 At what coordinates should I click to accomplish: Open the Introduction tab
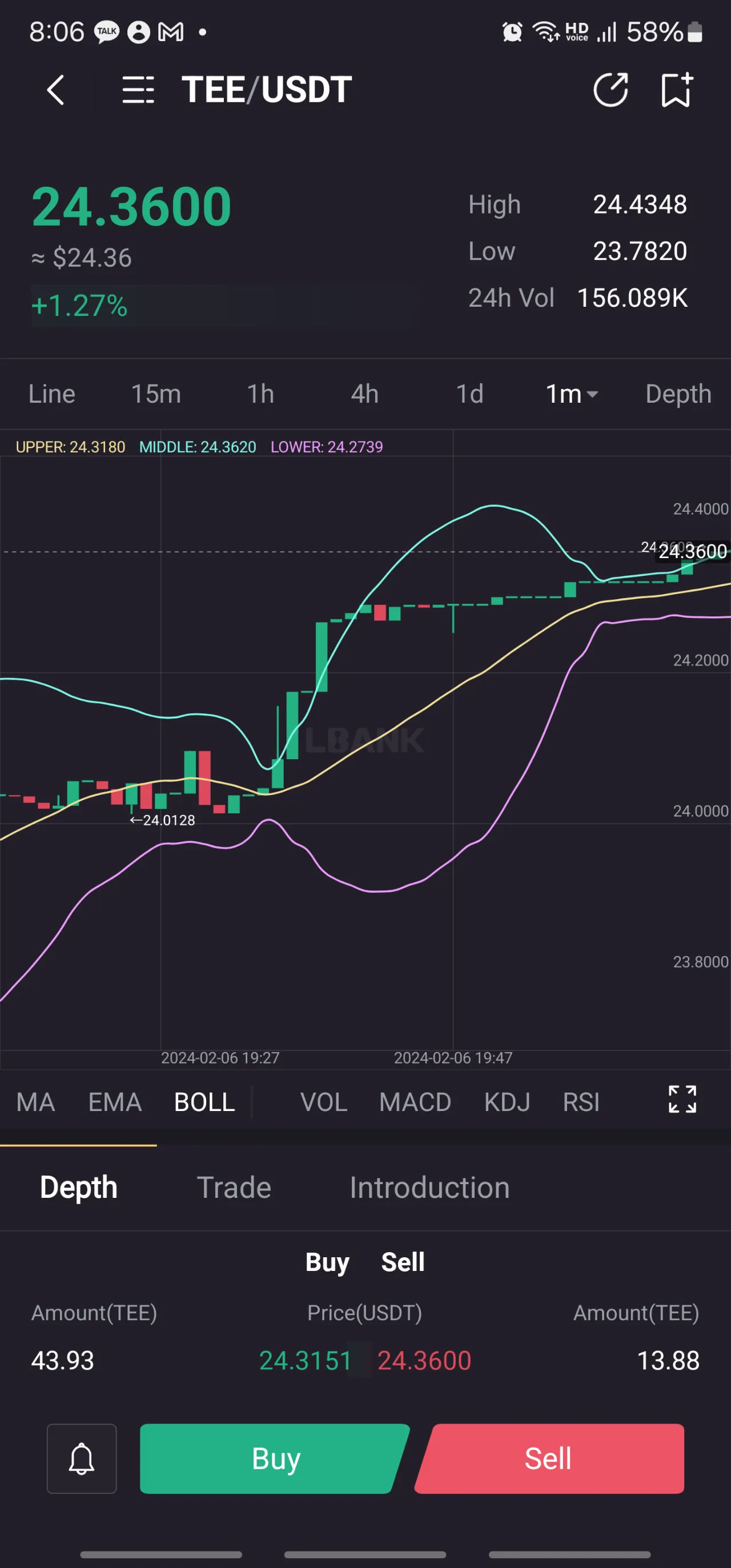pos(429,1188)
